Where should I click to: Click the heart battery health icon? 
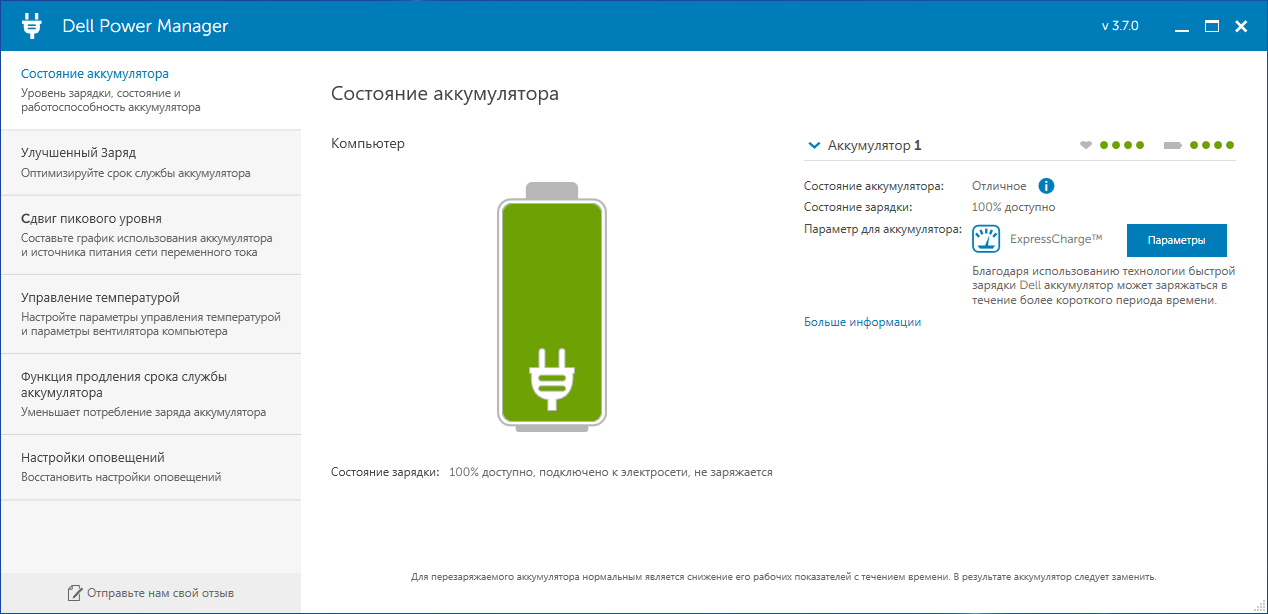(x=1086, y=145)
